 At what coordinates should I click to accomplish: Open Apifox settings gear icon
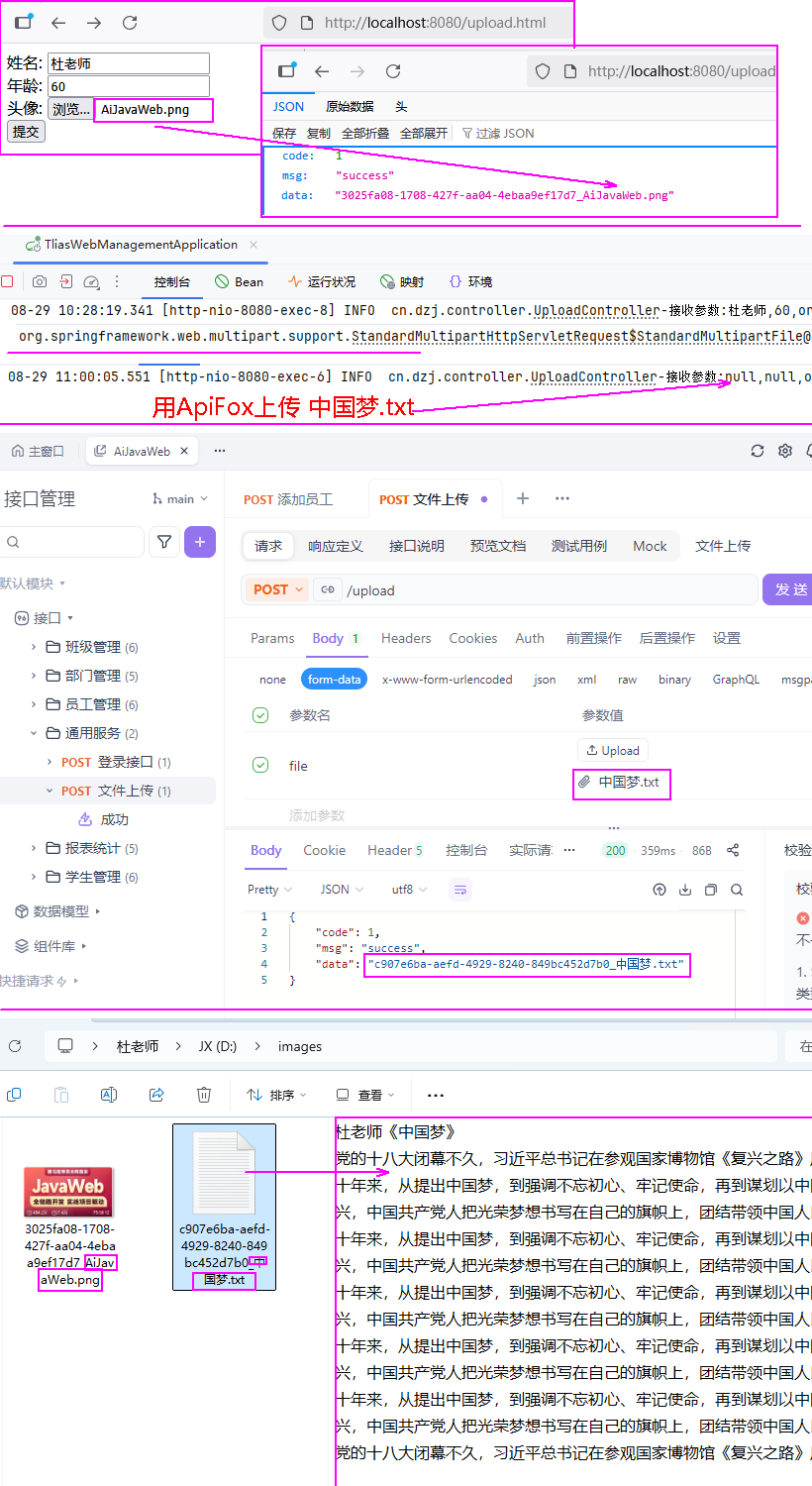(x=785, y=451)
